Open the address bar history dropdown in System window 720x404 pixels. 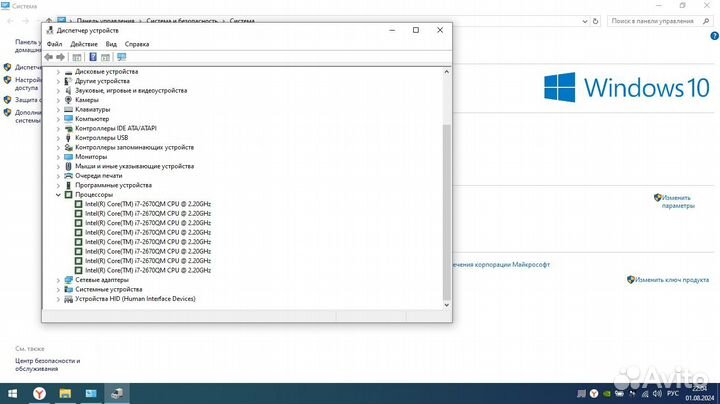pyautogui.click(x=585, y=21)
